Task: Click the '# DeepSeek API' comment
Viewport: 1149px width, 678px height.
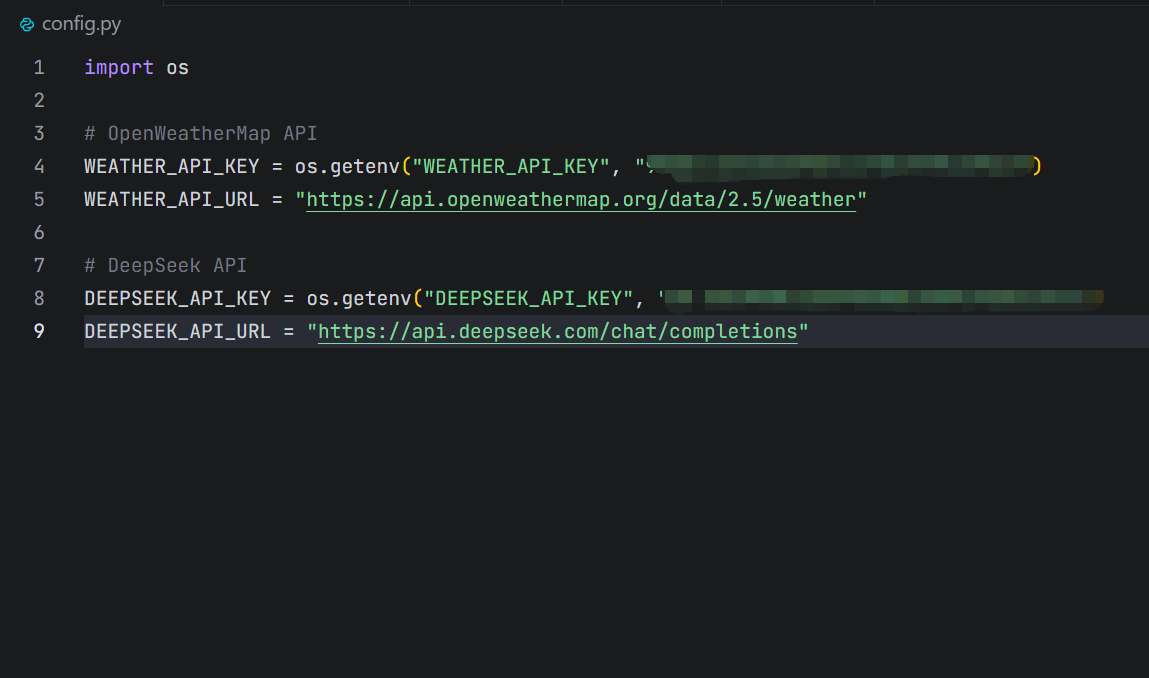Action: 166,265
